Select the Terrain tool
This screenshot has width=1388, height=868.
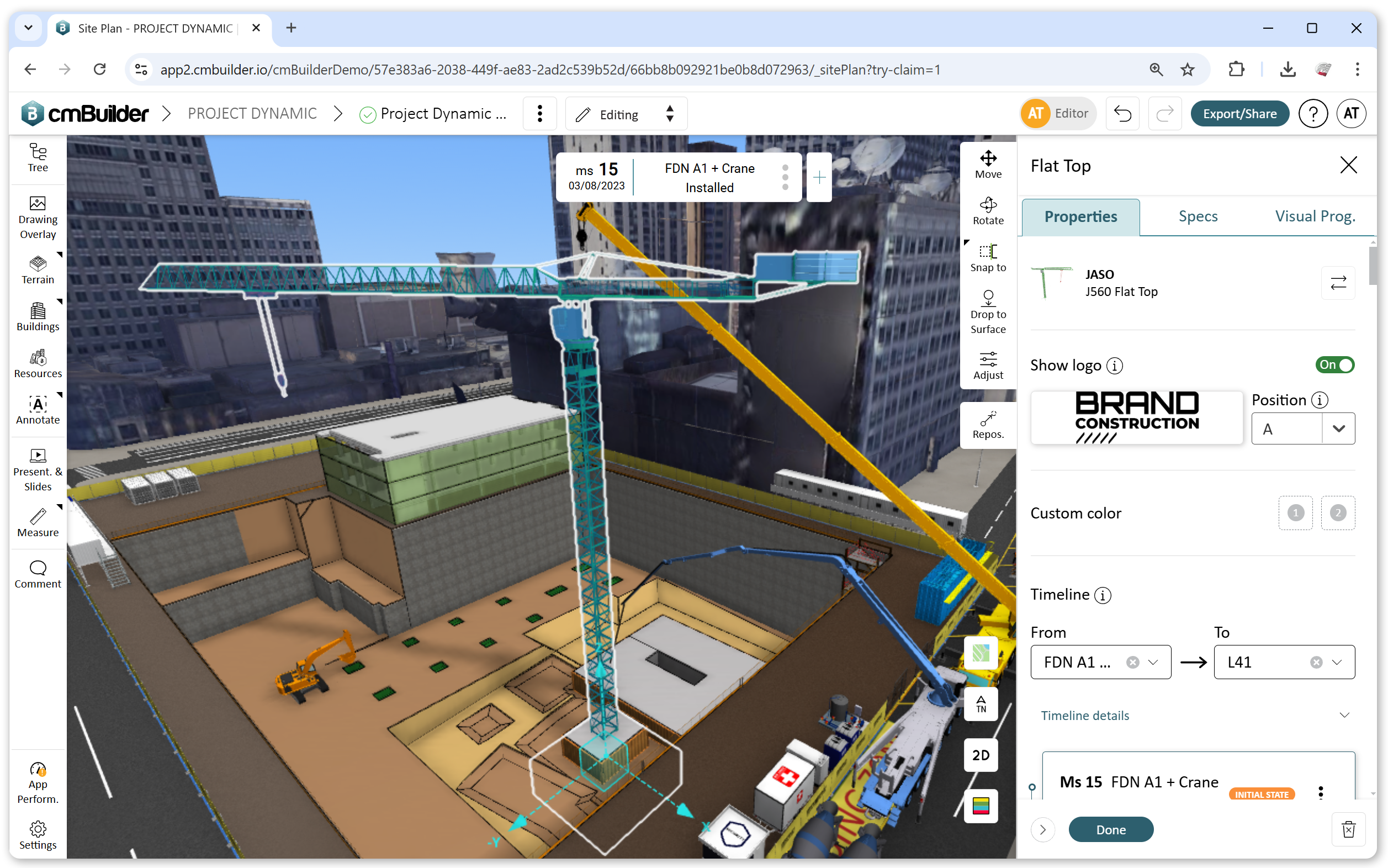[x=38, y=270]
